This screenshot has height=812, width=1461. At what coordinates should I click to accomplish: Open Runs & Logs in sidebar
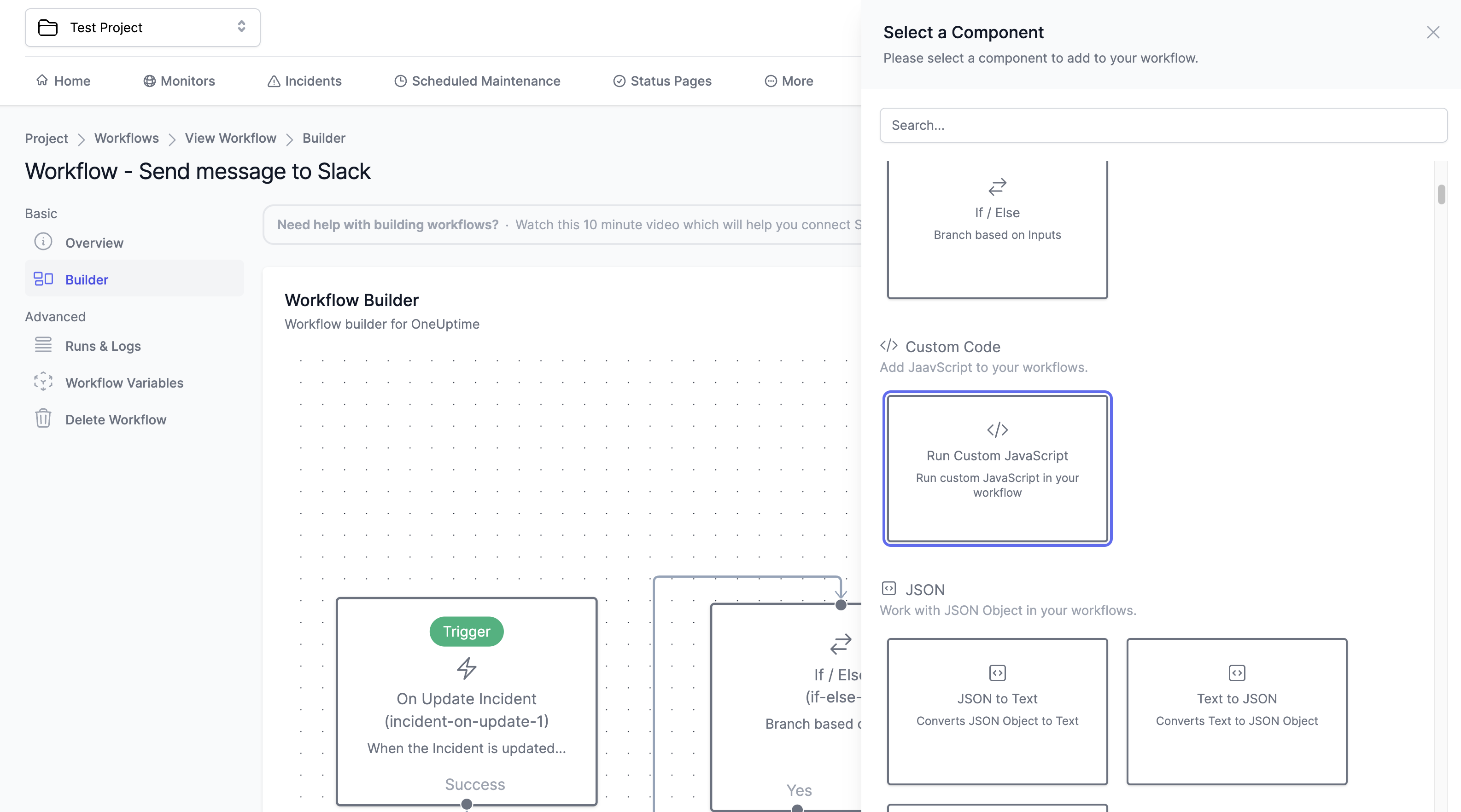[134, 346]
